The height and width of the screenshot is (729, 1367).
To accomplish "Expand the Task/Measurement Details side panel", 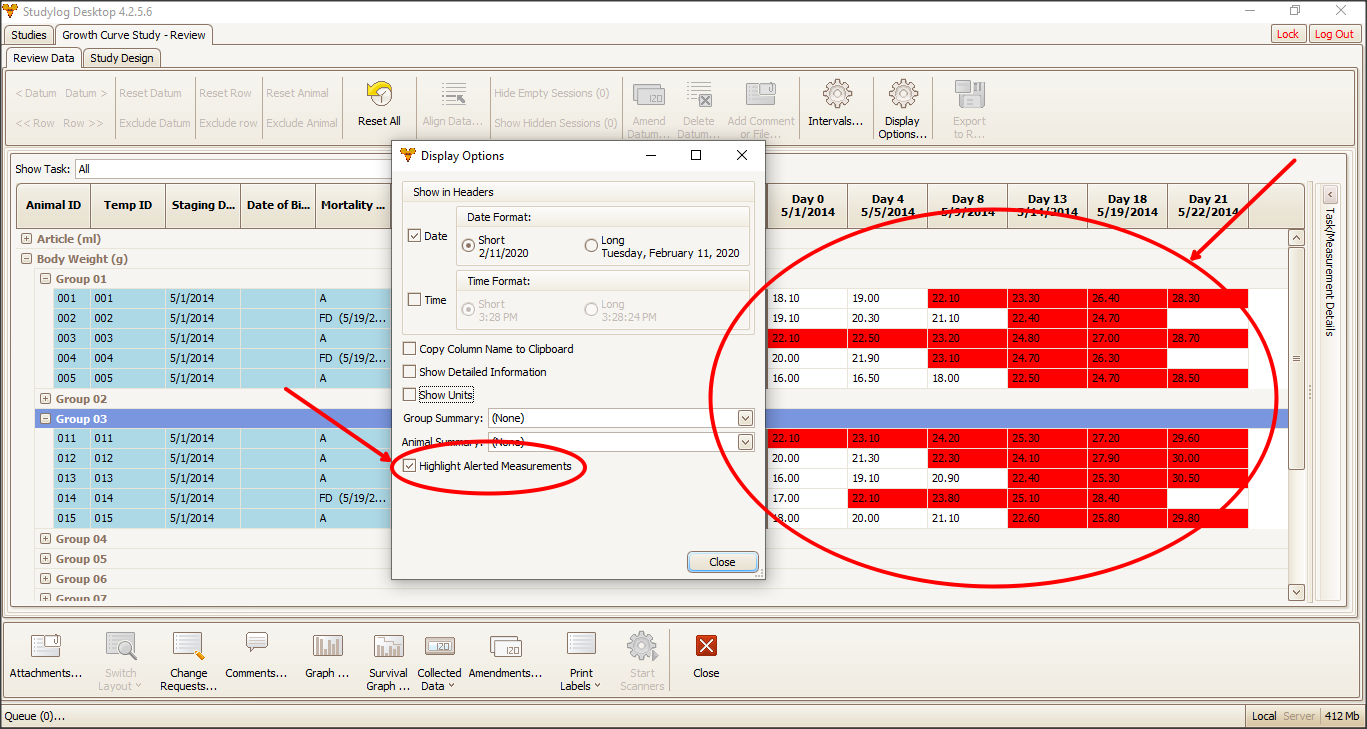I will tap(1330, 194).
